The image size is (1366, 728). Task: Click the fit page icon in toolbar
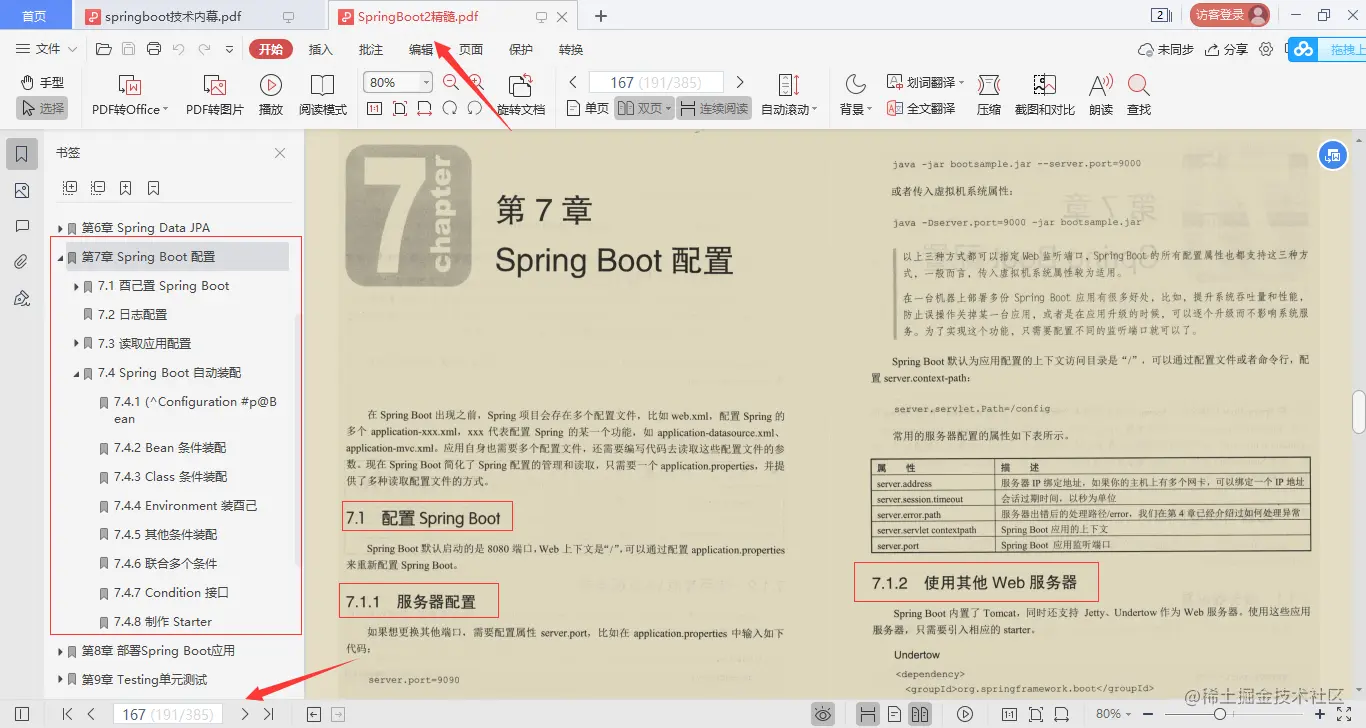pos(399,109)
